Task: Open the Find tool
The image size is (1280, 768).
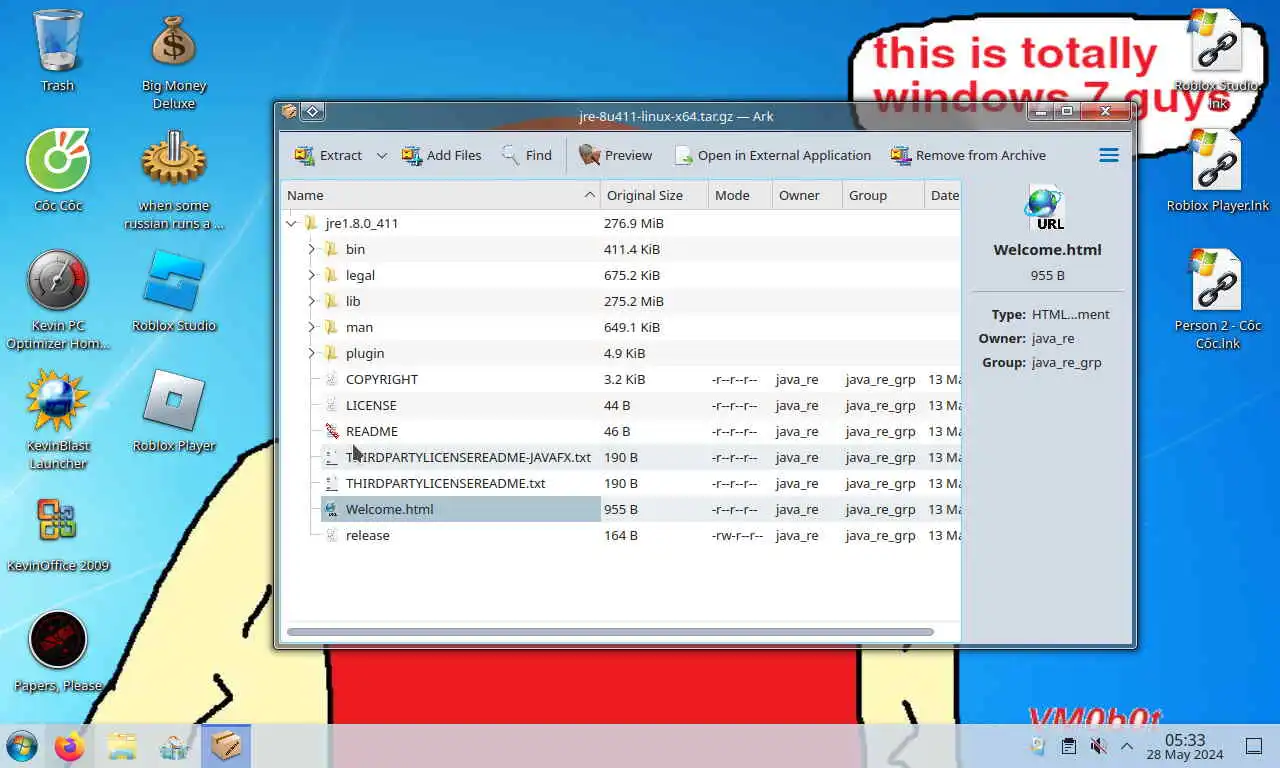Action: point(526,155)
